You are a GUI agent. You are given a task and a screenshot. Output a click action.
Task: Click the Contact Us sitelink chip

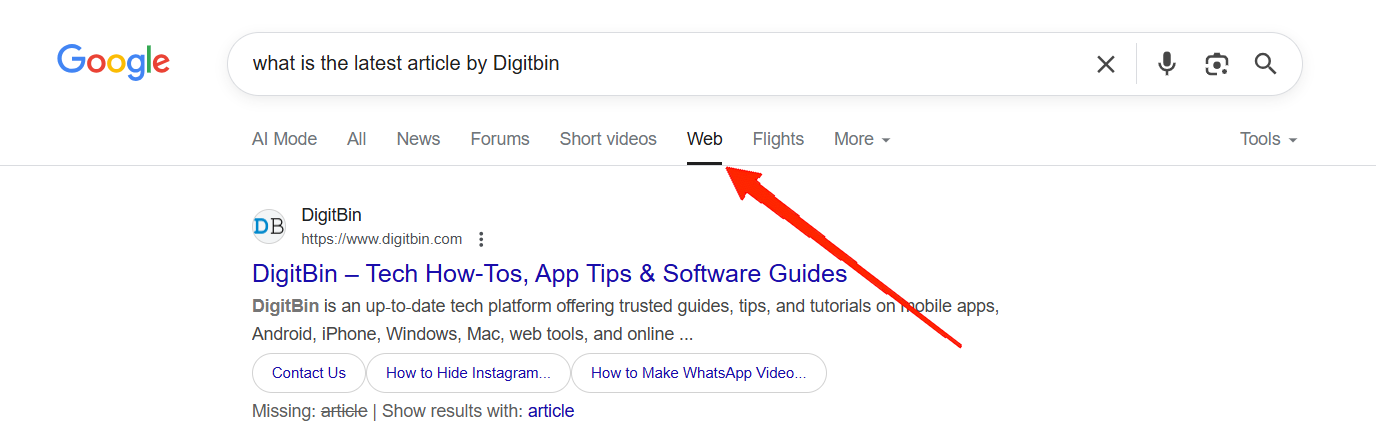[309, 373]
